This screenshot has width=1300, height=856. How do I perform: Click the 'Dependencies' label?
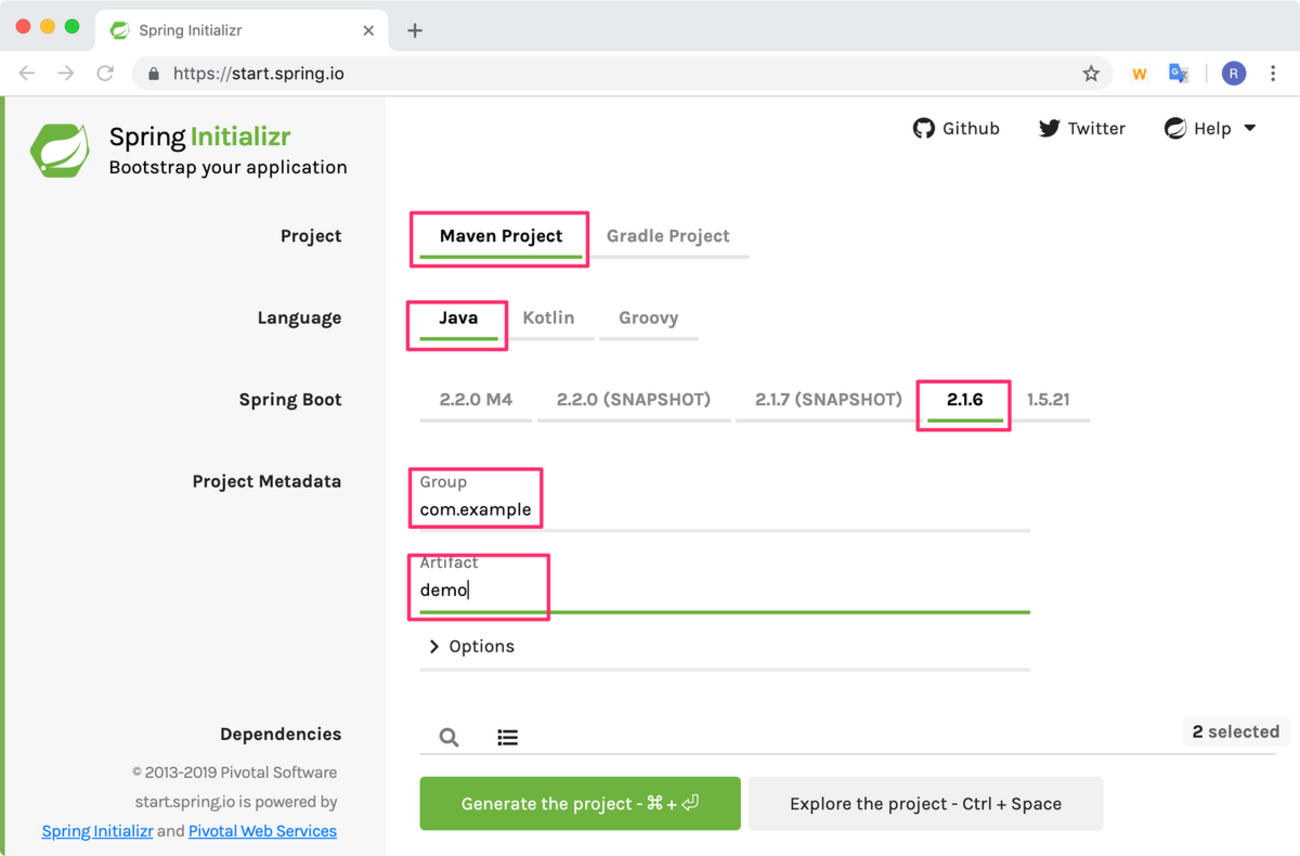pyautogui.click(x=281, y=734)
